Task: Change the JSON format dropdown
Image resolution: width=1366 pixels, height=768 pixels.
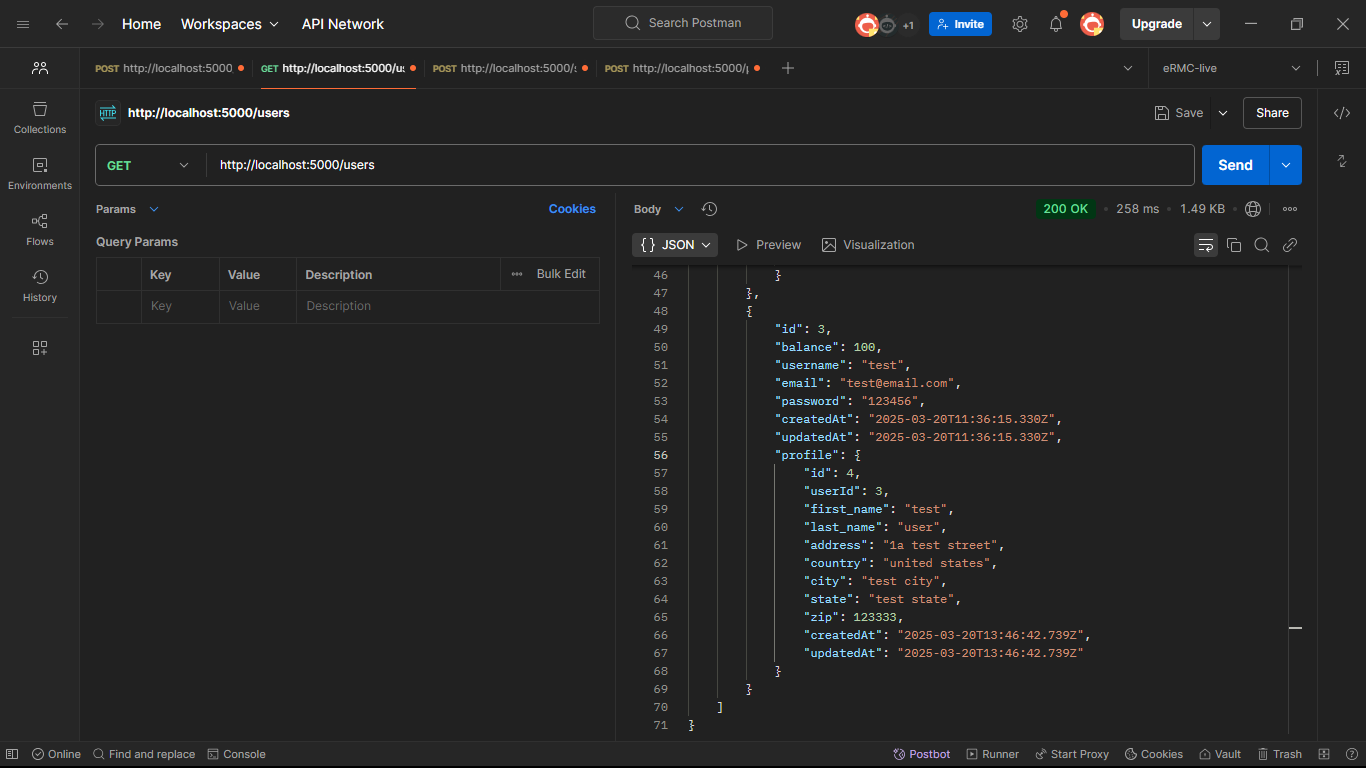Action: tap(675, 245)
